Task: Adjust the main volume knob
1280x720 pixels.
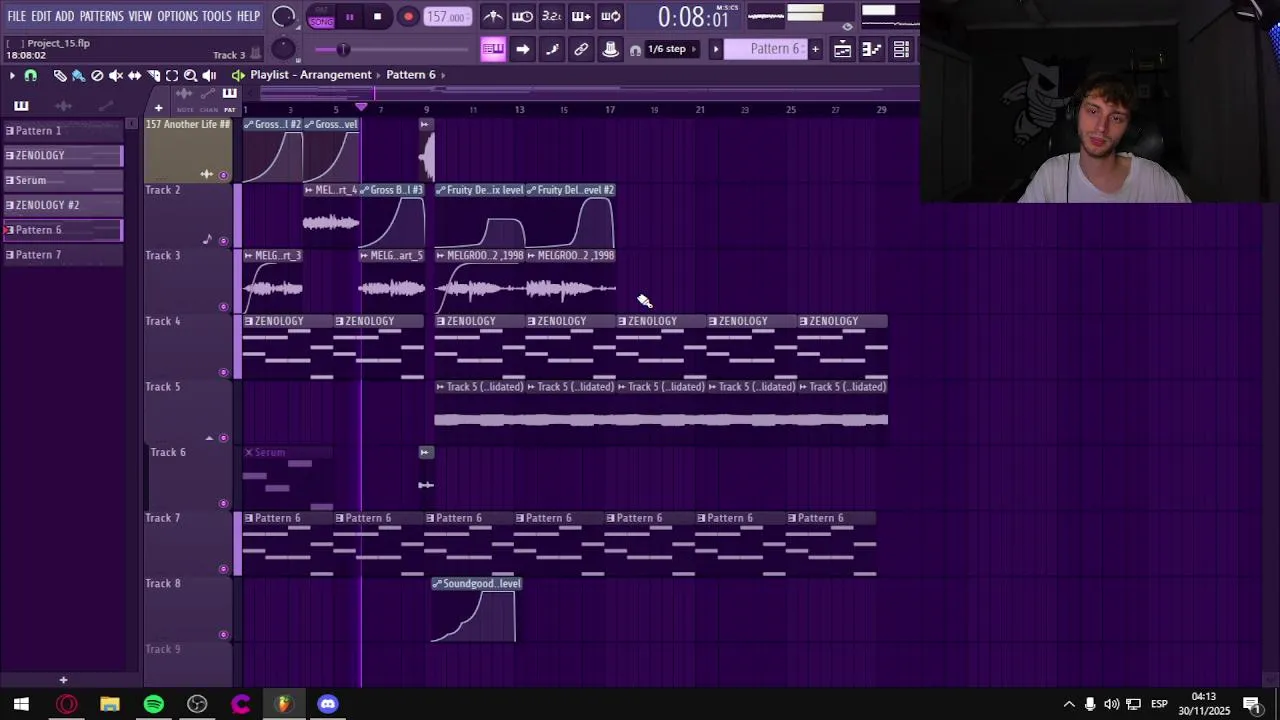Action: [283, 17]
